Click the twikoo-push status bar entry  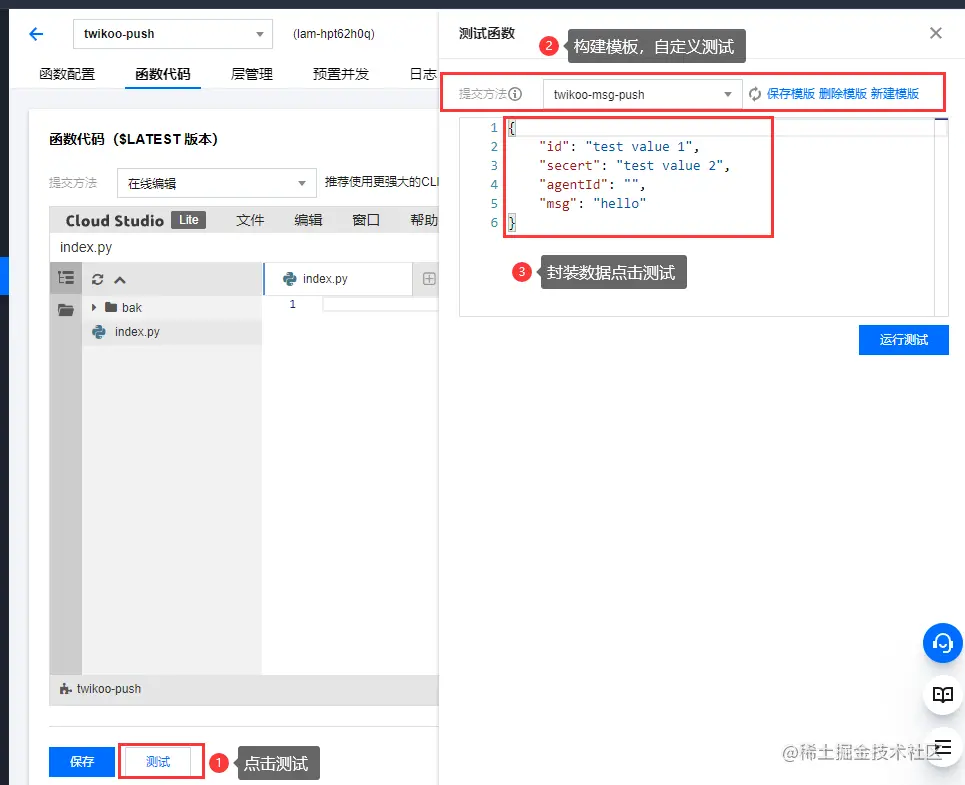(x=101, y=689)
